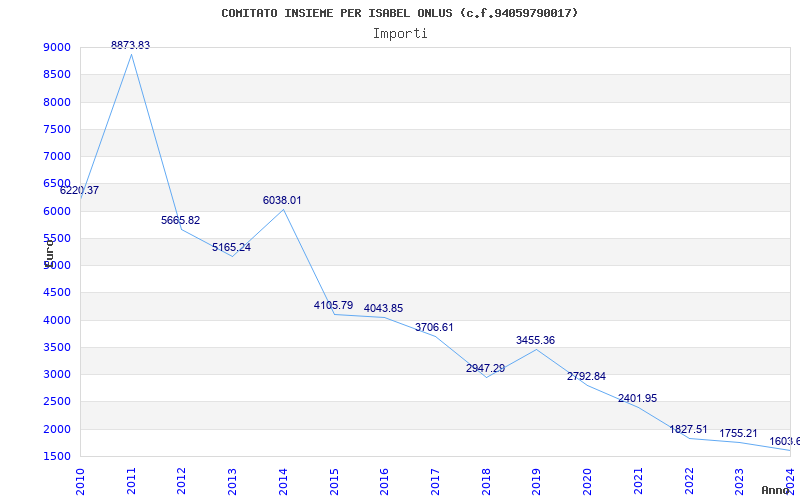Click x-axis year 2015
This screenshot has width=800, height=500.
334,481
